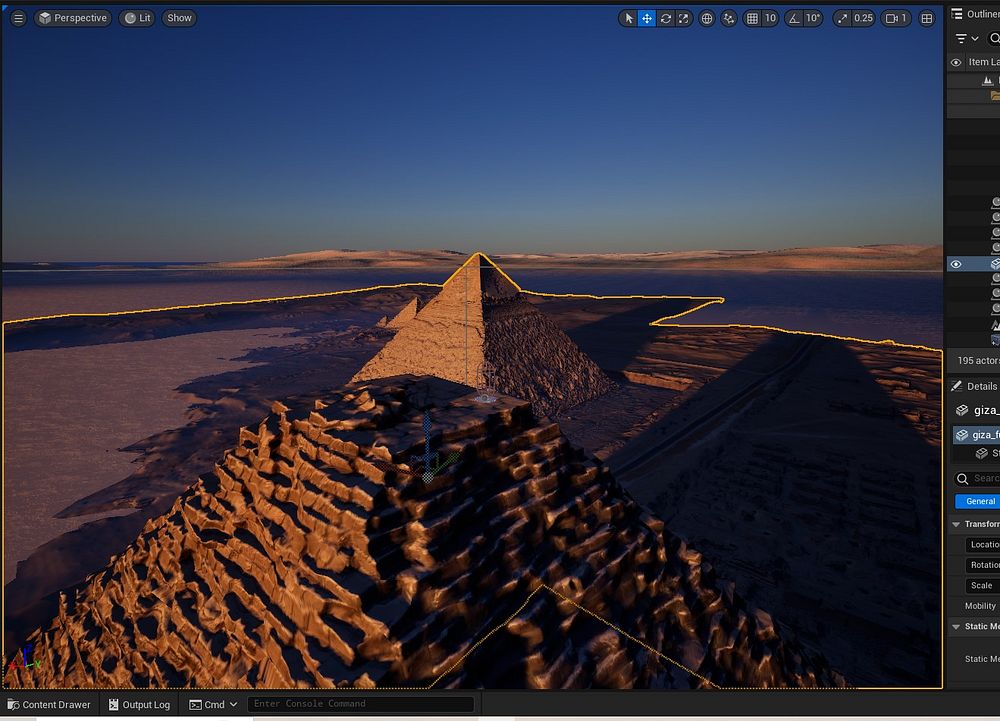
Task: Open the Content Drawer
Action: (48, 704)
